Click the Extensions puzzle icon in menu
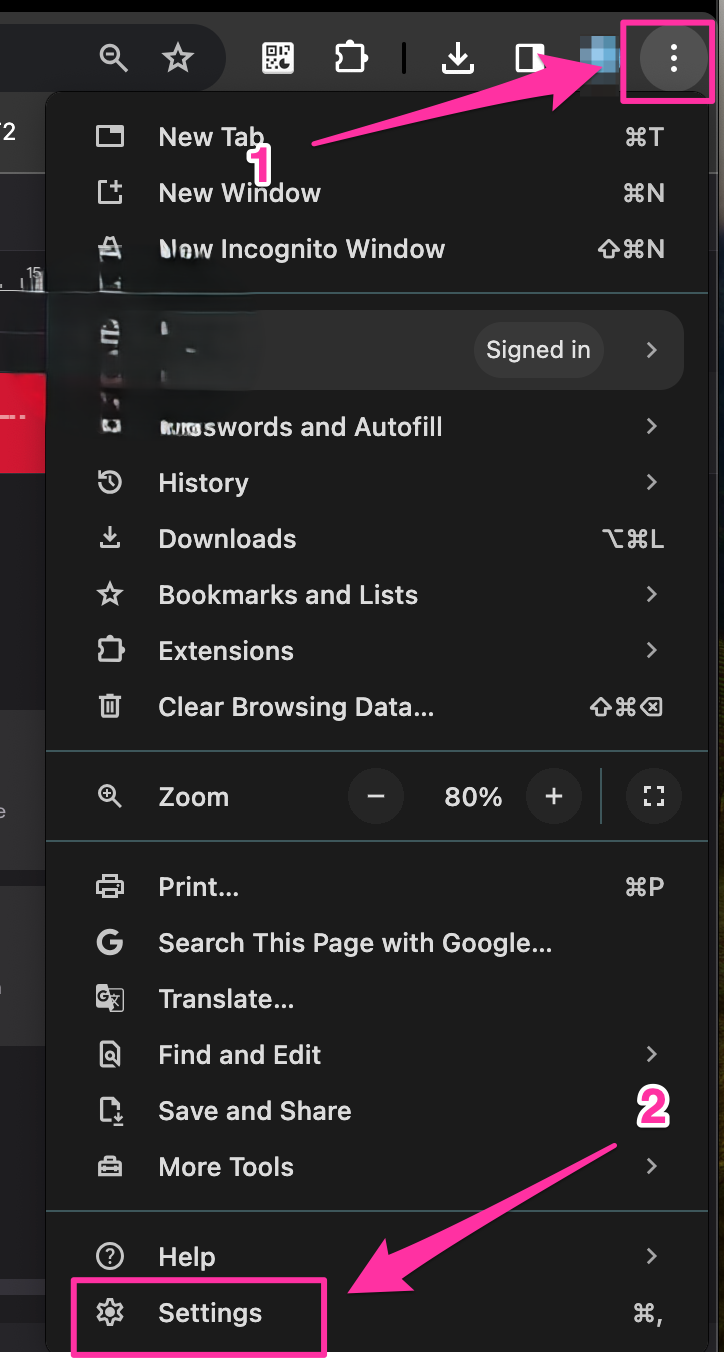This screenshot has height=1358, width=724. tap(109, 651)
